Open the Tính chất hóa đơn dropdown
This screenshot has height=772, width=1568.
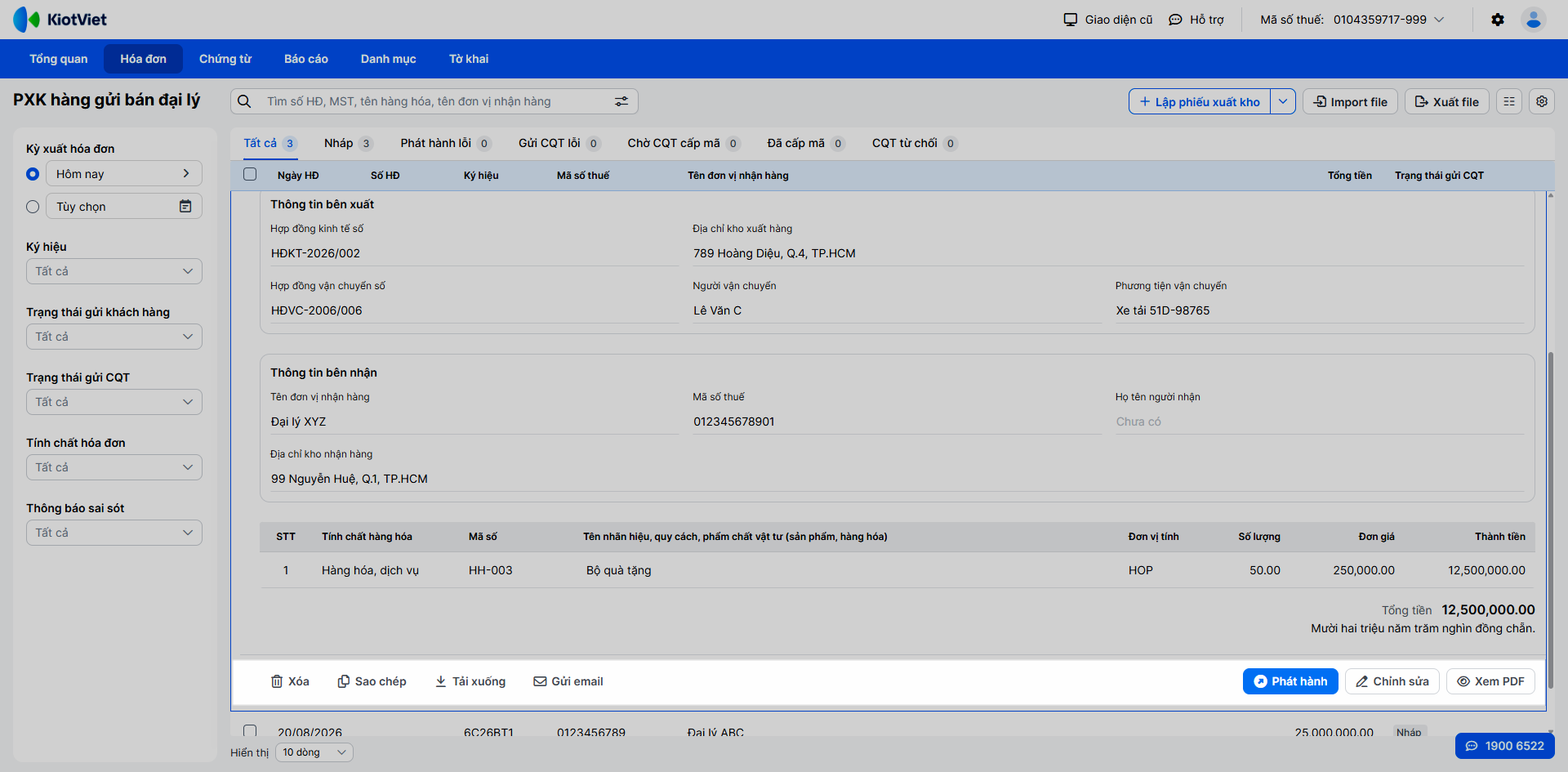point(114,467)
